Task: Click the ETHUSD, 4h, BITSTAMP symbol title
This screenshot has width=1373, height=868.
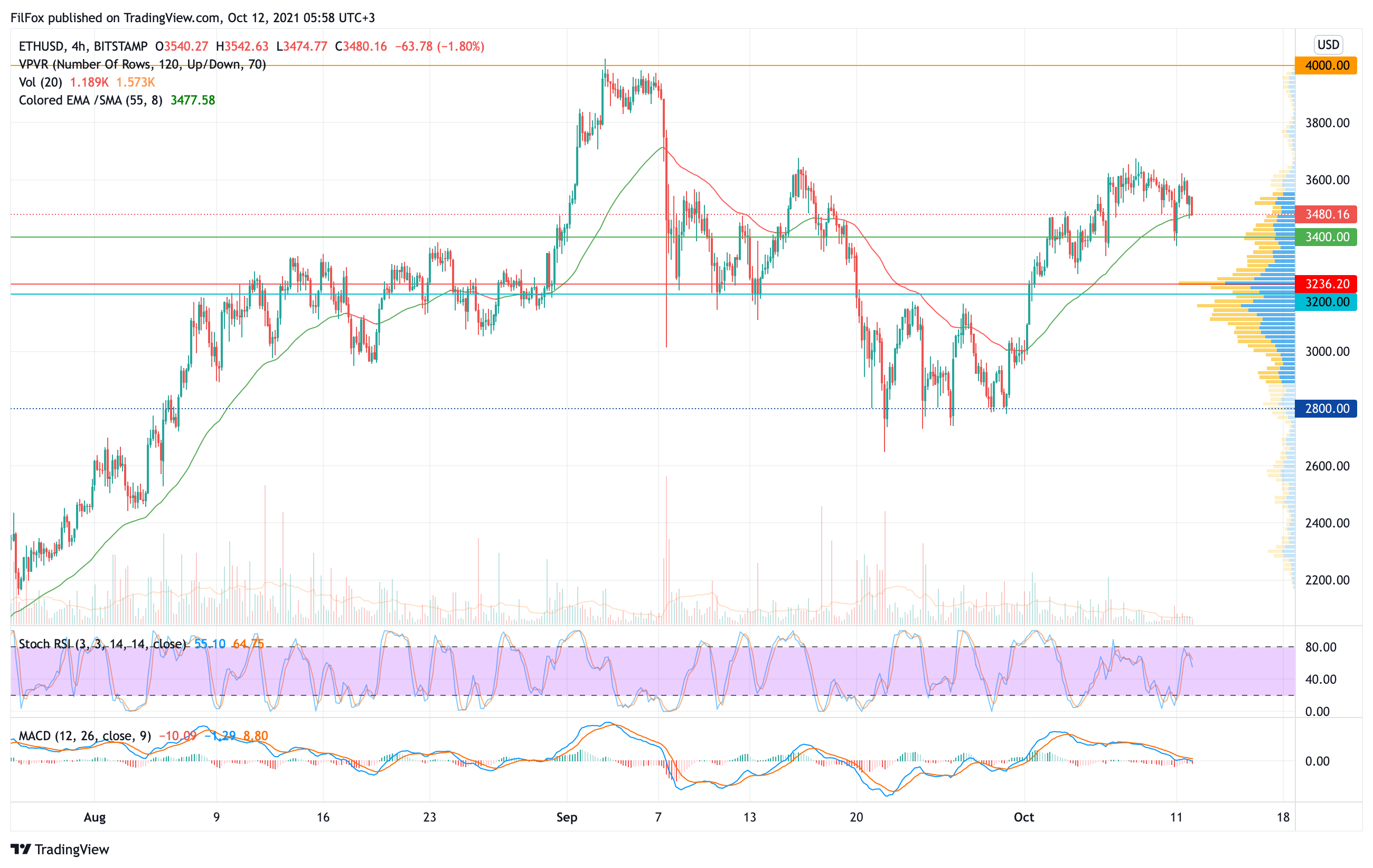Action: pos(83,46)
